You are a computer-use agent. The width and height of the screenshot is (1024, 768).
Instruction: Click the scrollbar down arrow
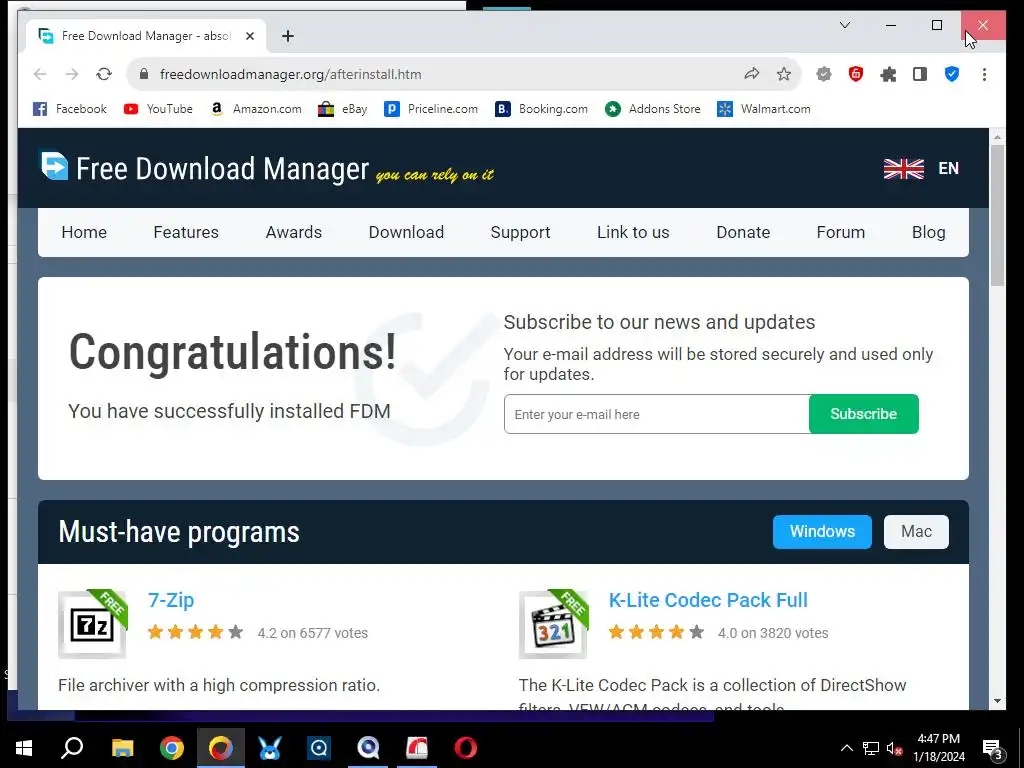pos(997,701)
